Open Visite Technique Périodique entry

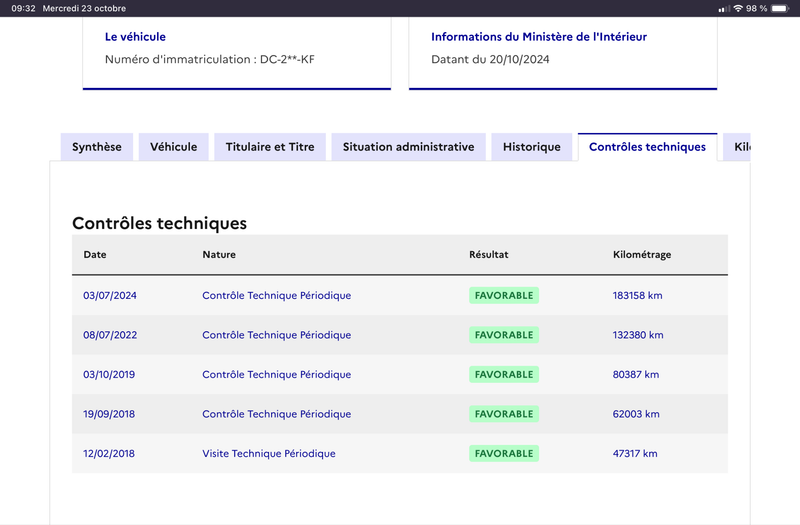click(269, 454)
